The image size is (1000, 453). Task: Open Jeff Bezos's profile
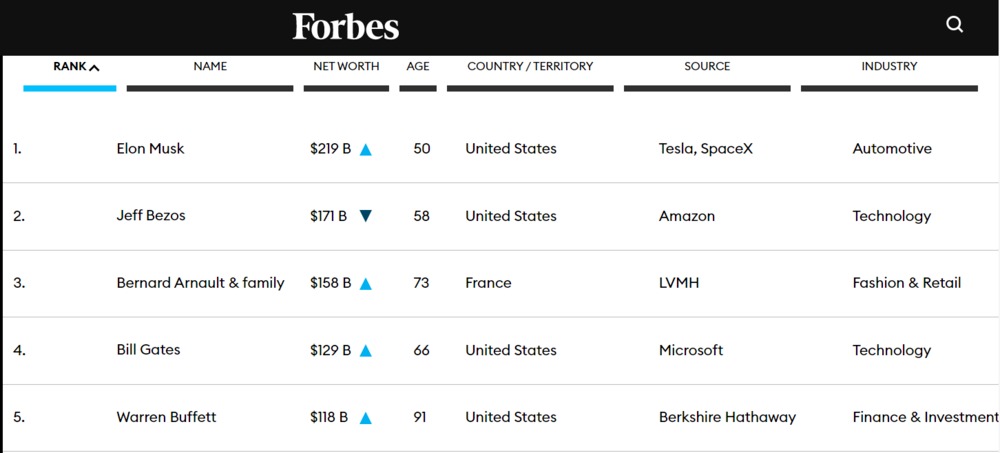[151, 216]
